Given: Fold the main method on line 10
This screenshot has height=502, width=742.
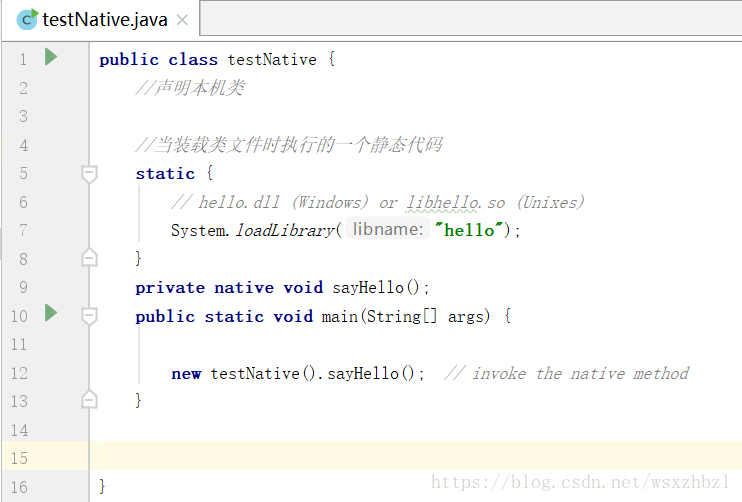Looking at the screenshot, I should pos(89,316).
